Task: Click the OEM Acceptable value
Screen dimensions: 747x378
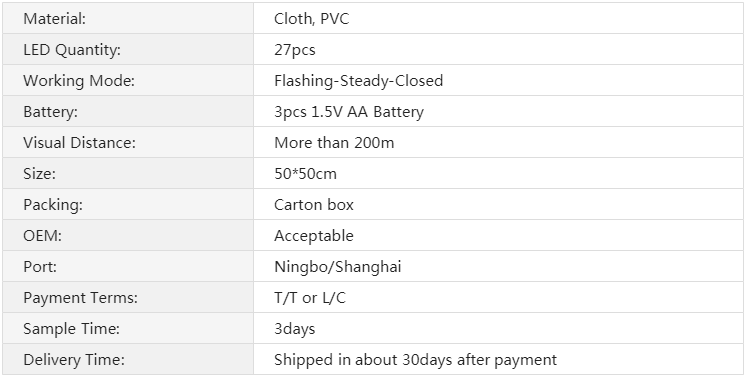Action: (314, 235)
